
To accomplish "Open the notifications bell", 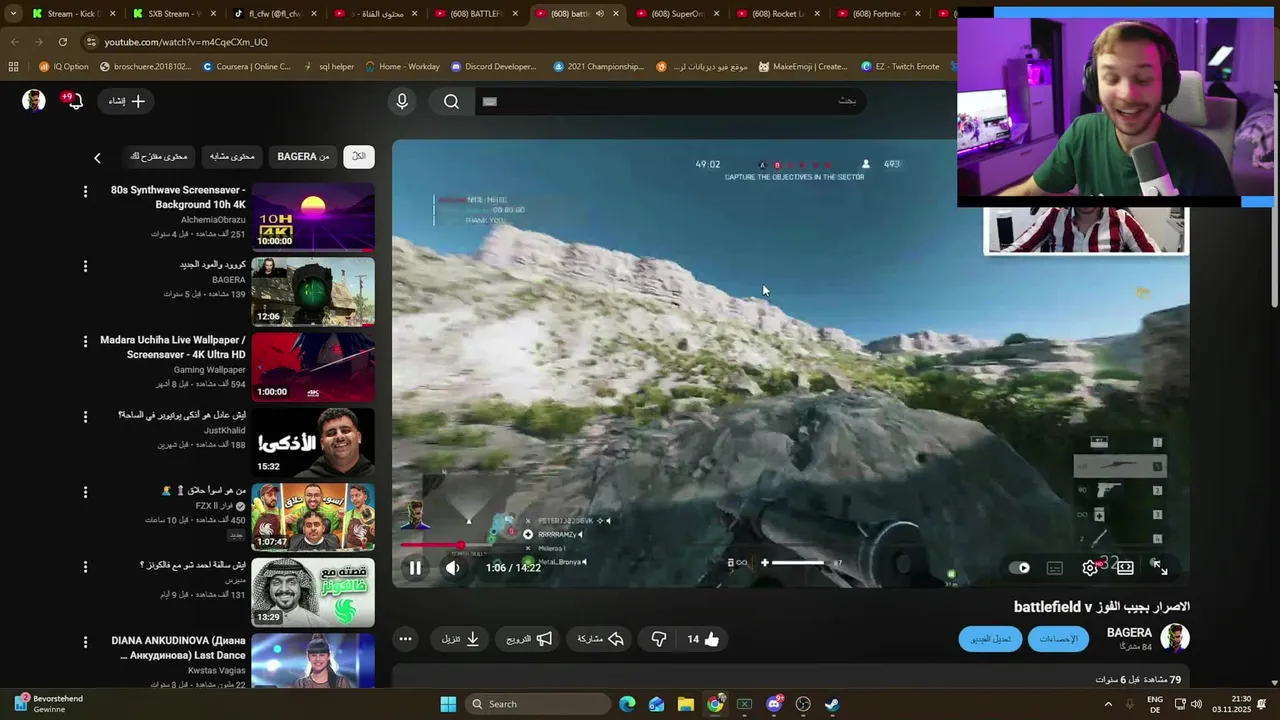I will click(74, 101).
